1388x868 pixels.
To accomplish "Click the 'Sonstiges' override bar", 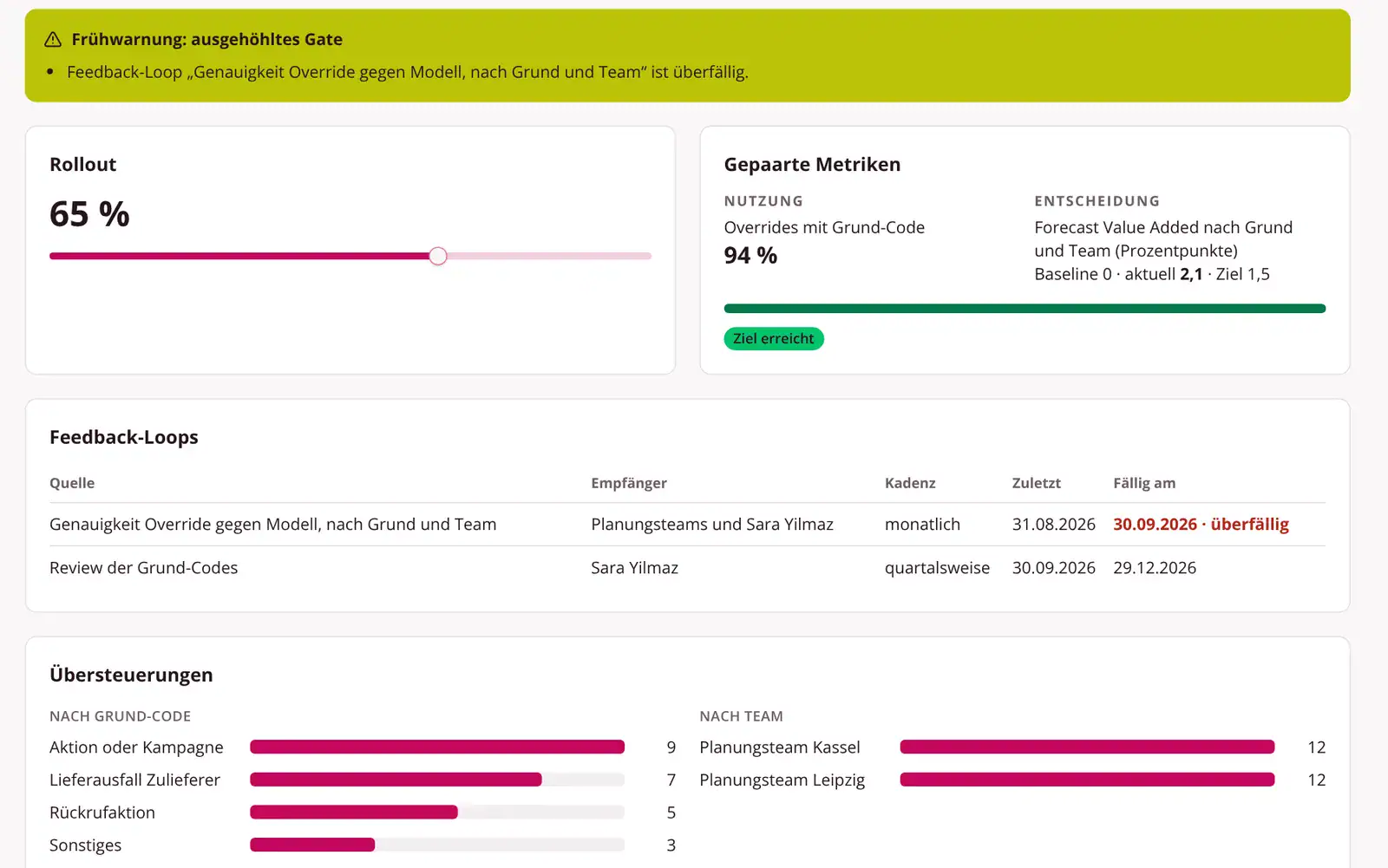I will coord(437,845).
